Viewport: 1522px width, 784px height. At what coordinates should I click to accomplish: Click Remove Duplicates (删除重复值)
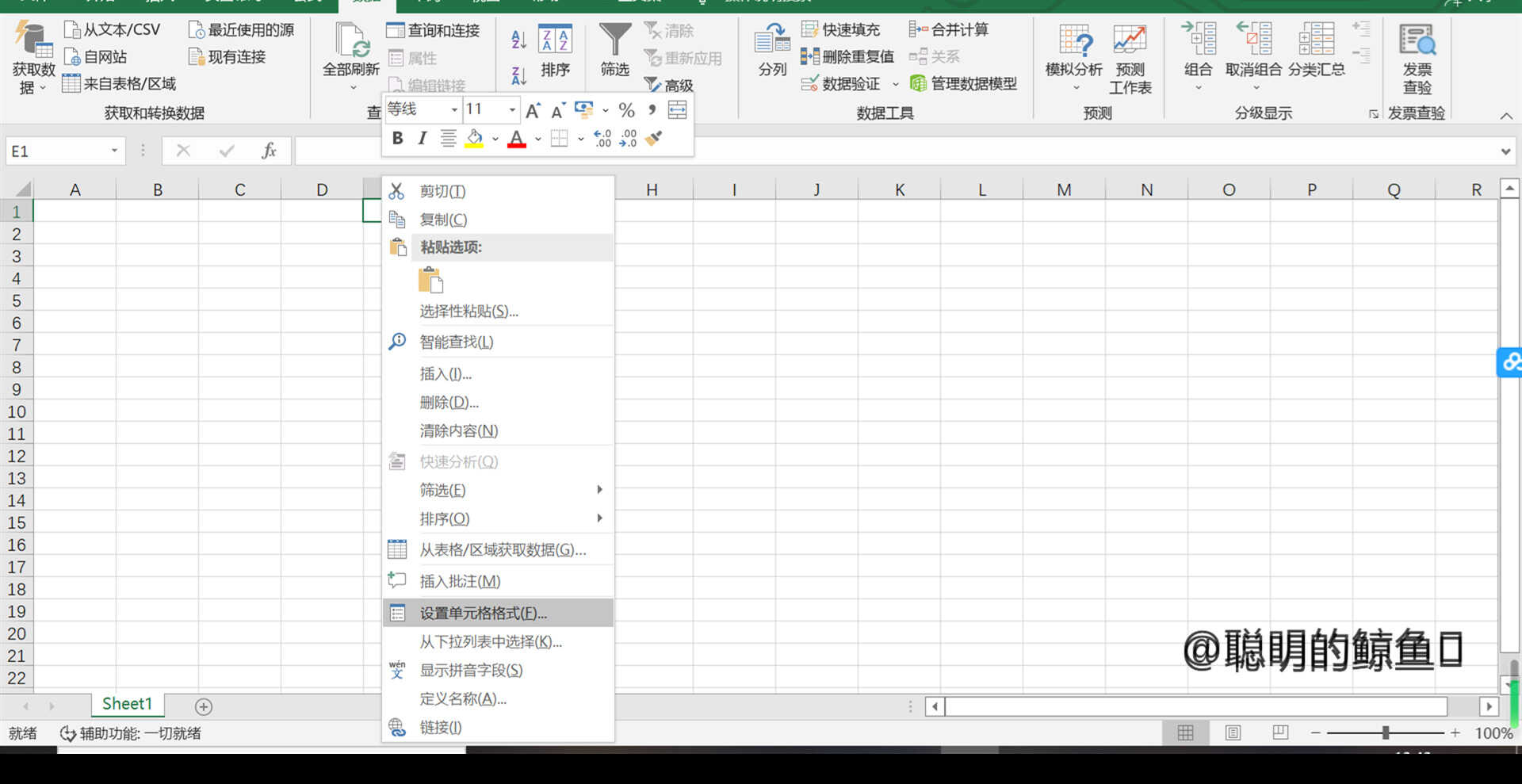coord(847,57)
